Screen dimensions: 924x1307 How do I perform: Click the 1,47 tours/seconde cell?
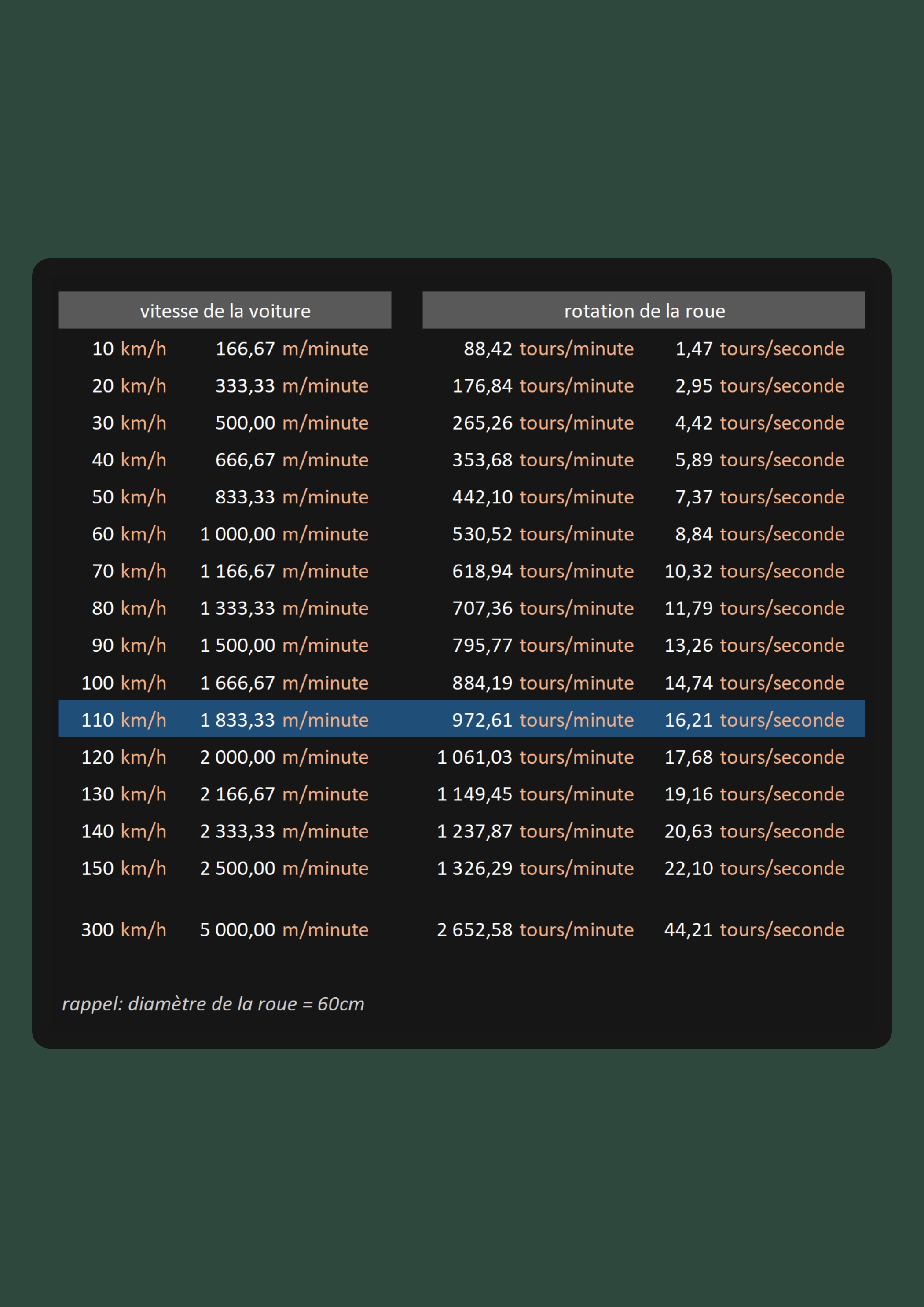pos(759,349)
